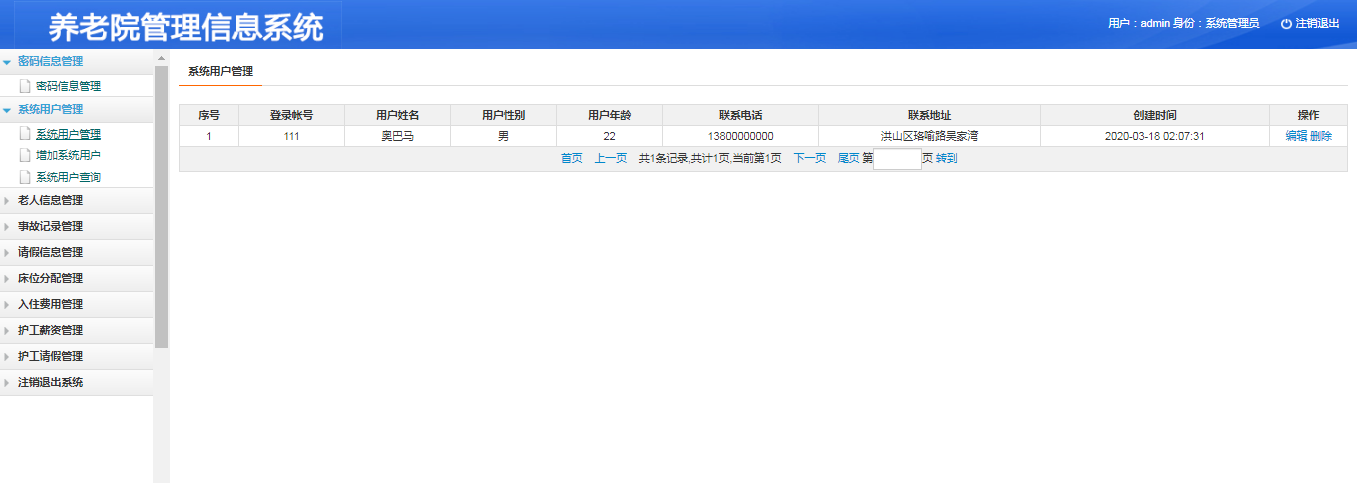
Task: Go to 下一页 next page
Action: pyautogui.click(x=810, y=158)
